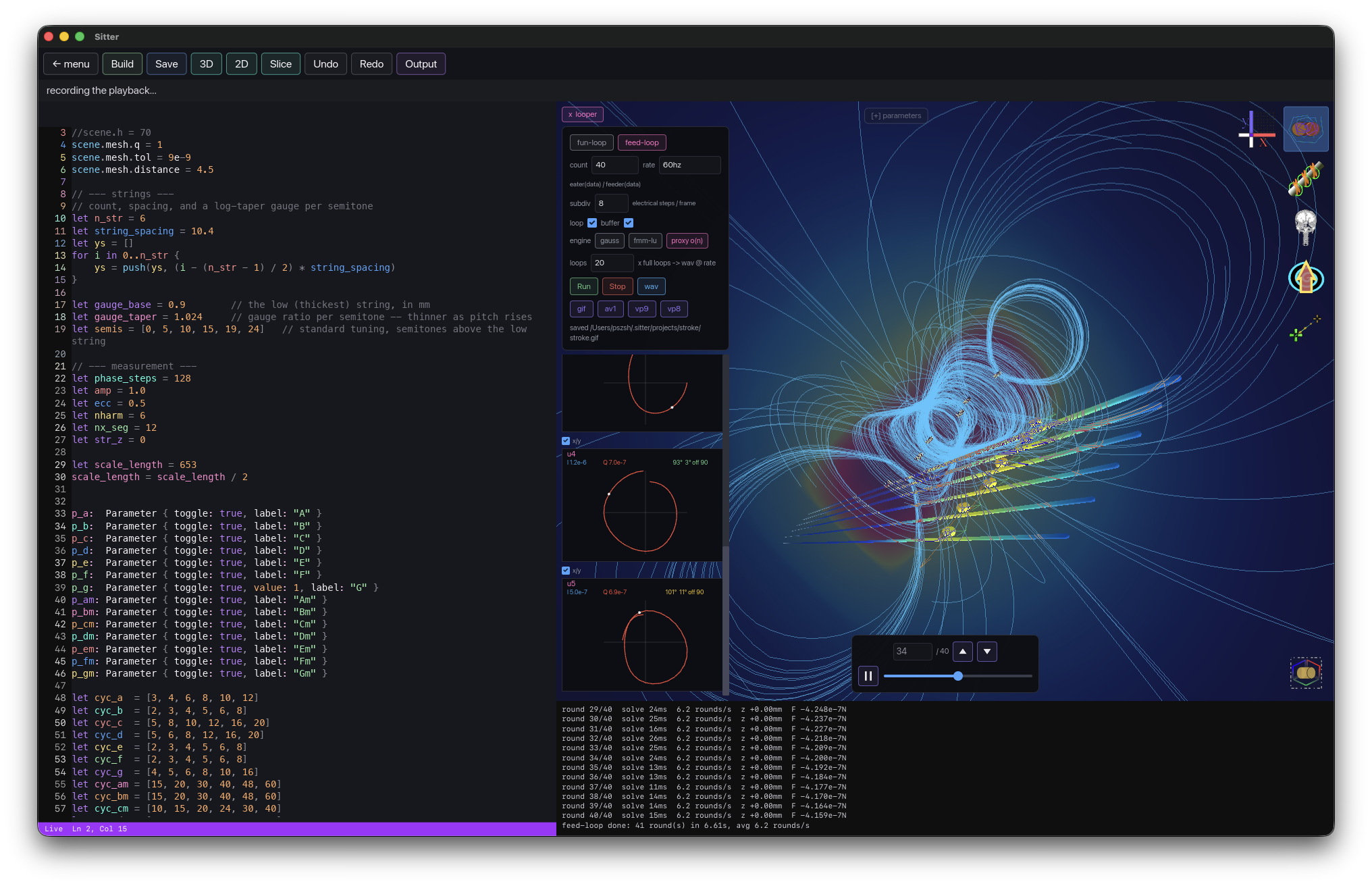
Task: Click the XY axis orientation gizmo
Action: pos(1256,130)
